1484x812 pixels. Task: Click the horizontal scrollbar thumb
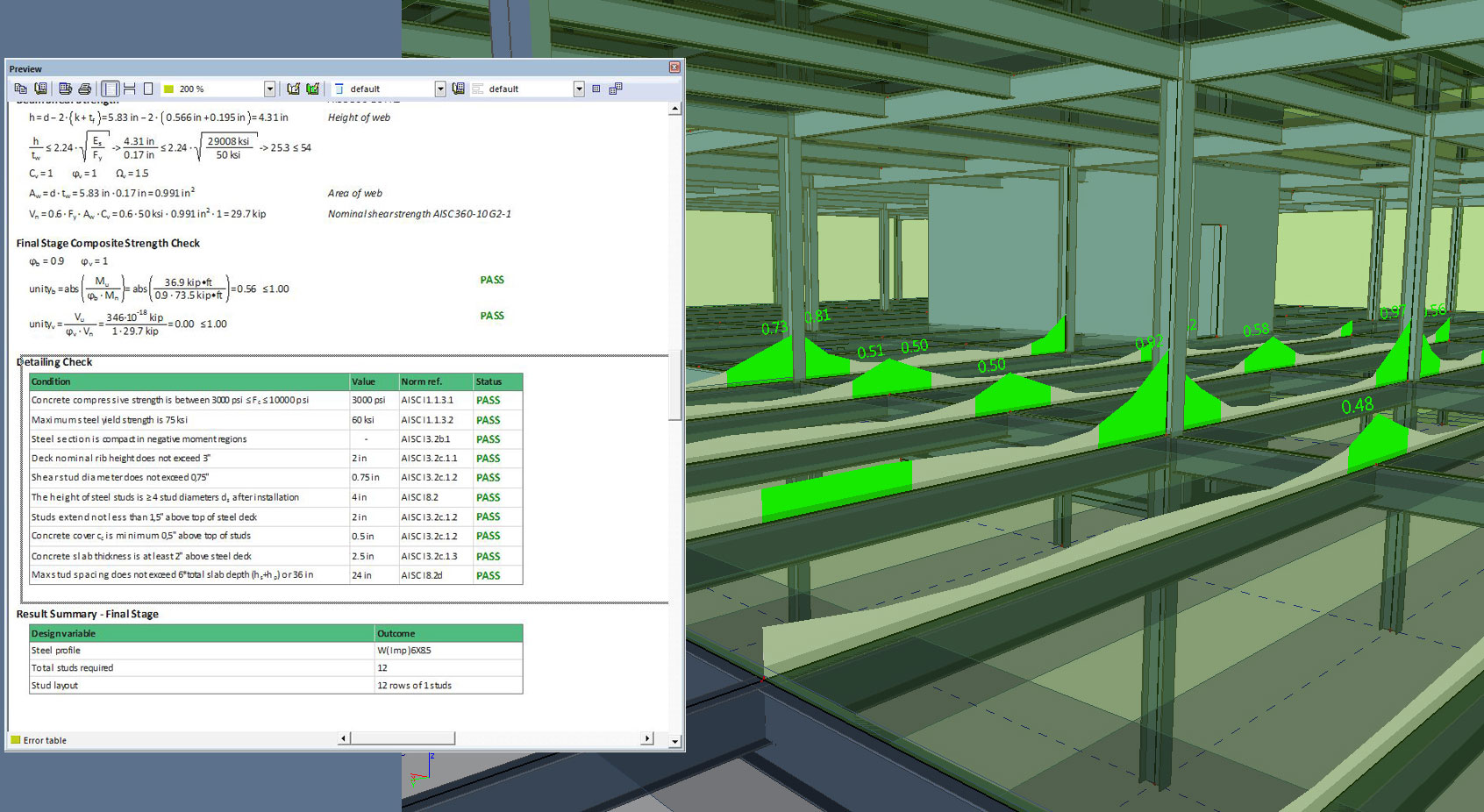[x=403, y=738]
